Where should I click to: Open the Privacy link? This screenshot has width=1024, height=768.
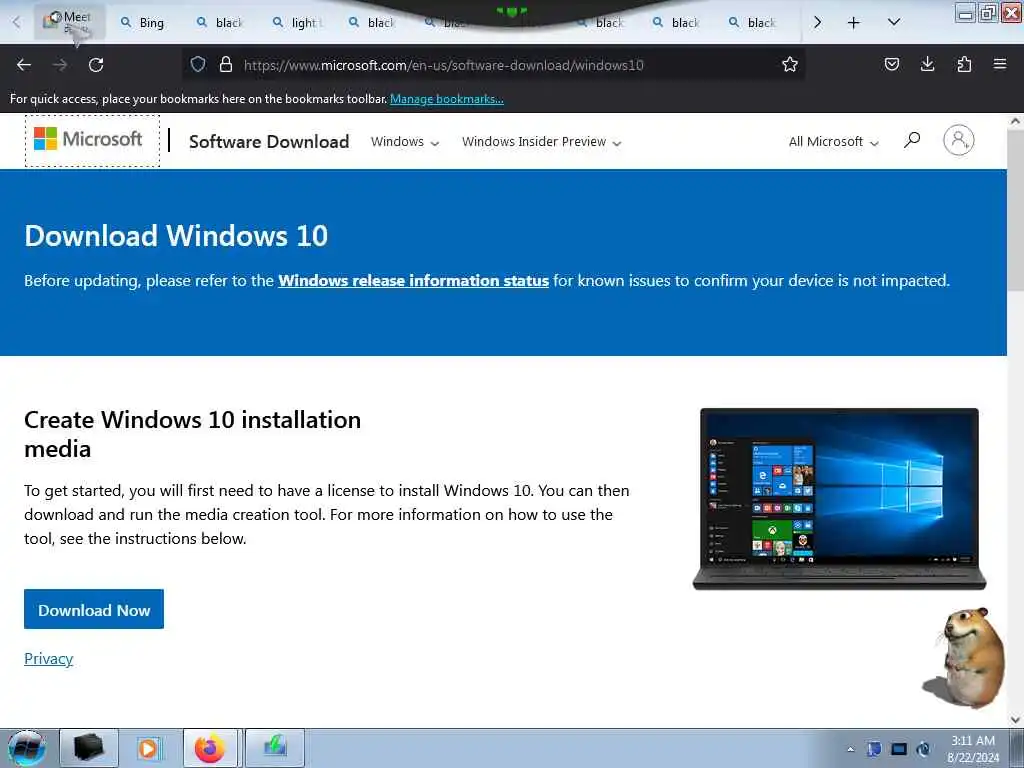tap(48, 658)
